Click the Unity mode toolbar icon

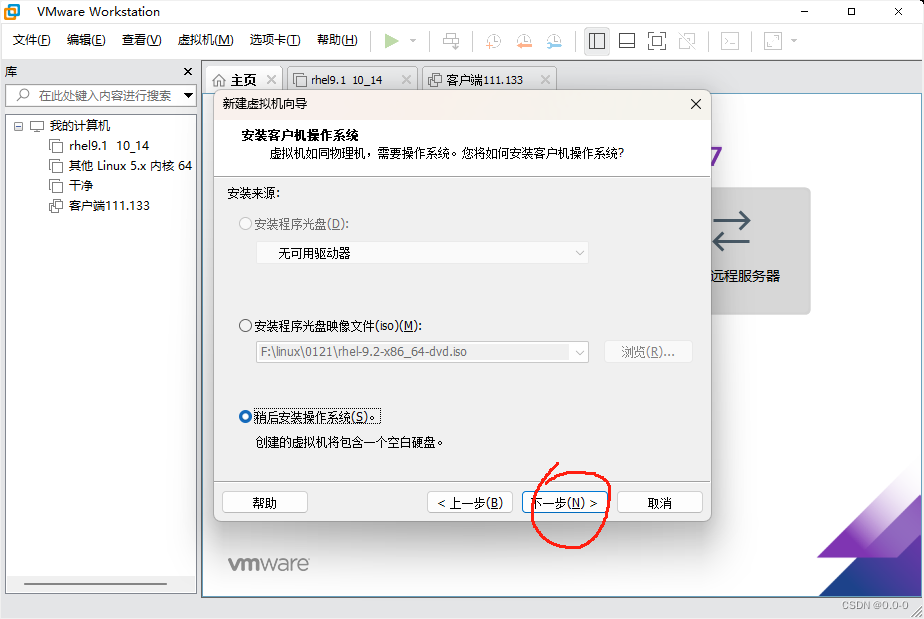687,41
